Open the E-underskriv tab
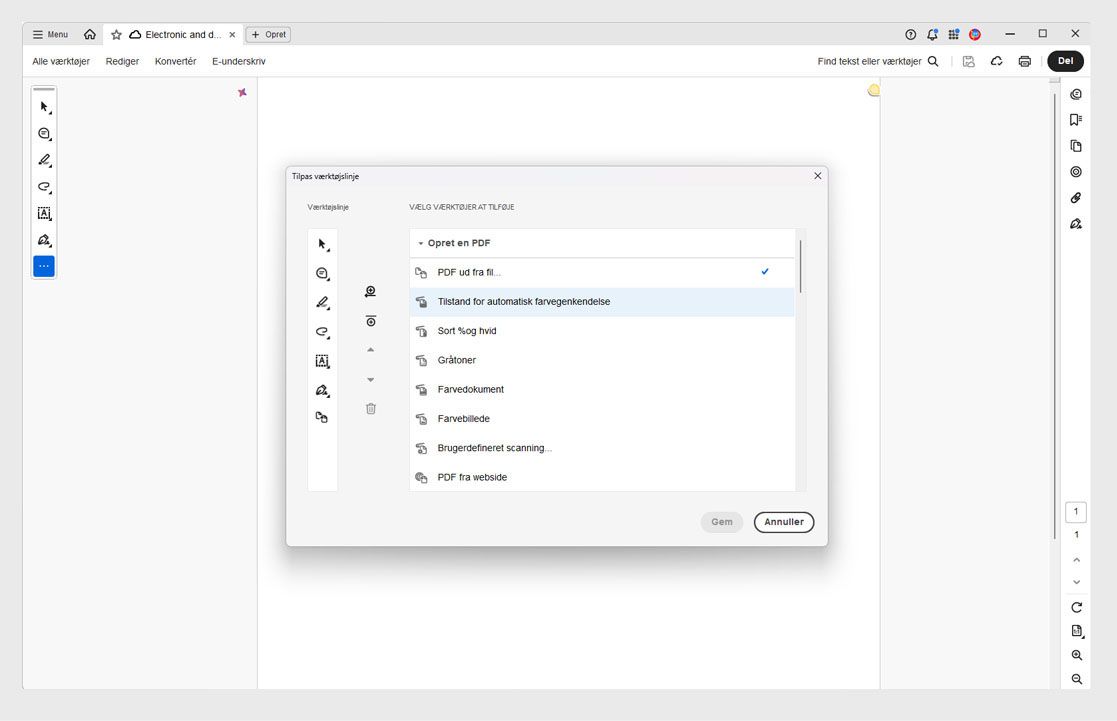This screenshot has height=721, width=1117. (239, 61)
